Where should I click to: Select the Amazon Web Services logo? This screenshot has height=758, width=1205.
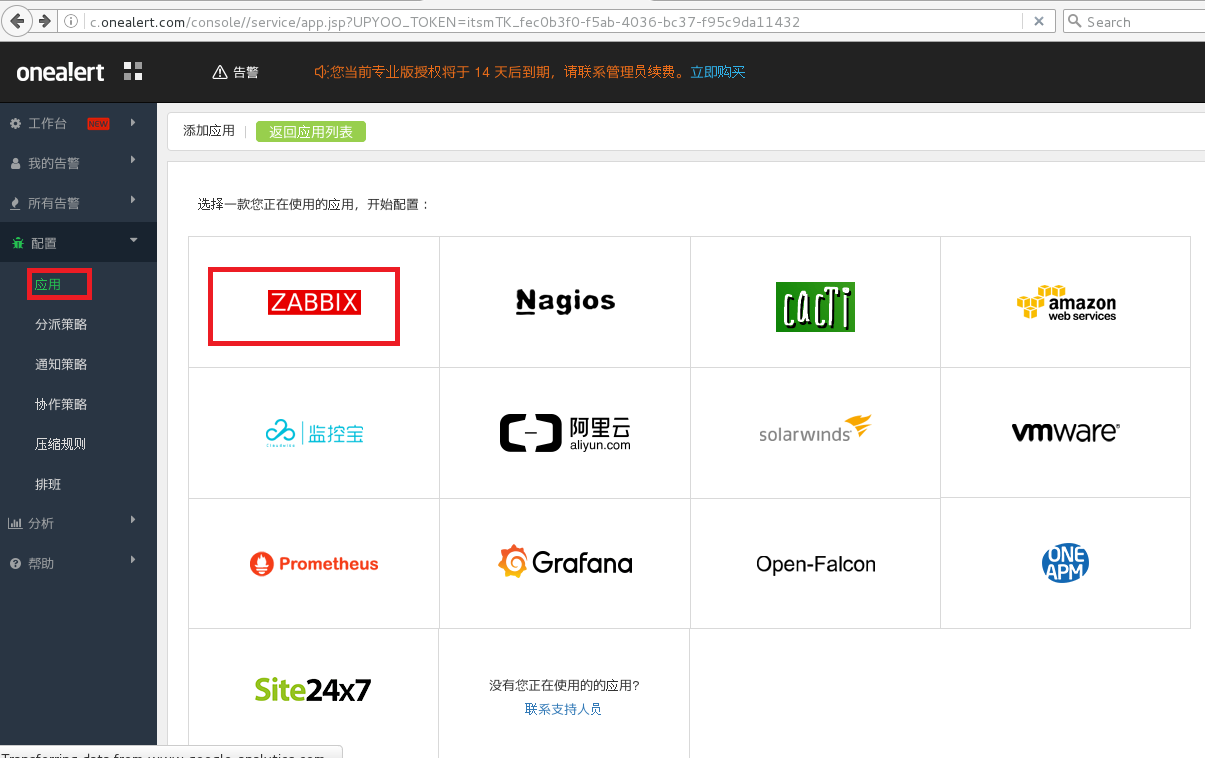1066,302
